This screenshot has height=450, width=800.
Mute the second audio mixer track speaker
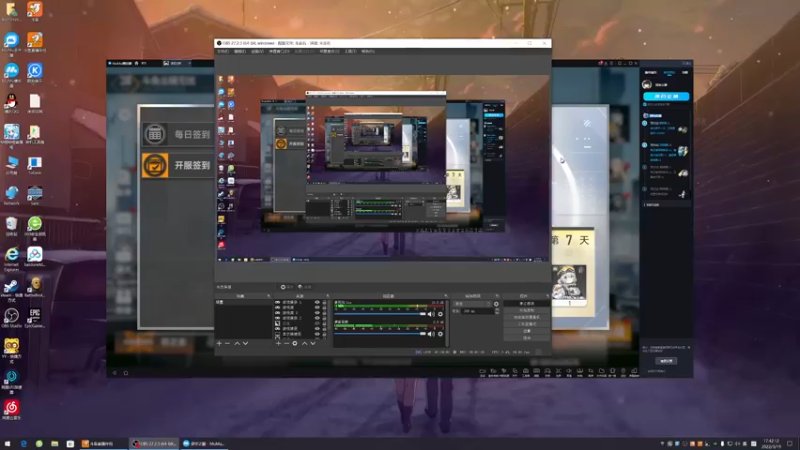[x=431, y=334]
